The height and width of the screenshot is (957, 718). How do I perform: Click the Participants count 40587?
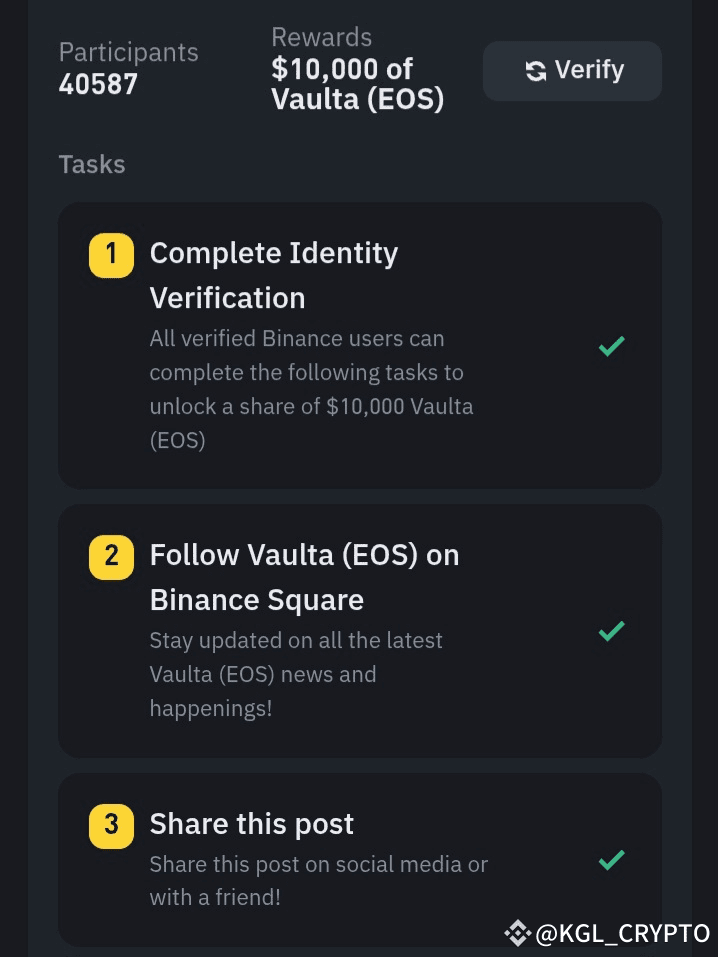click(98, 84)
